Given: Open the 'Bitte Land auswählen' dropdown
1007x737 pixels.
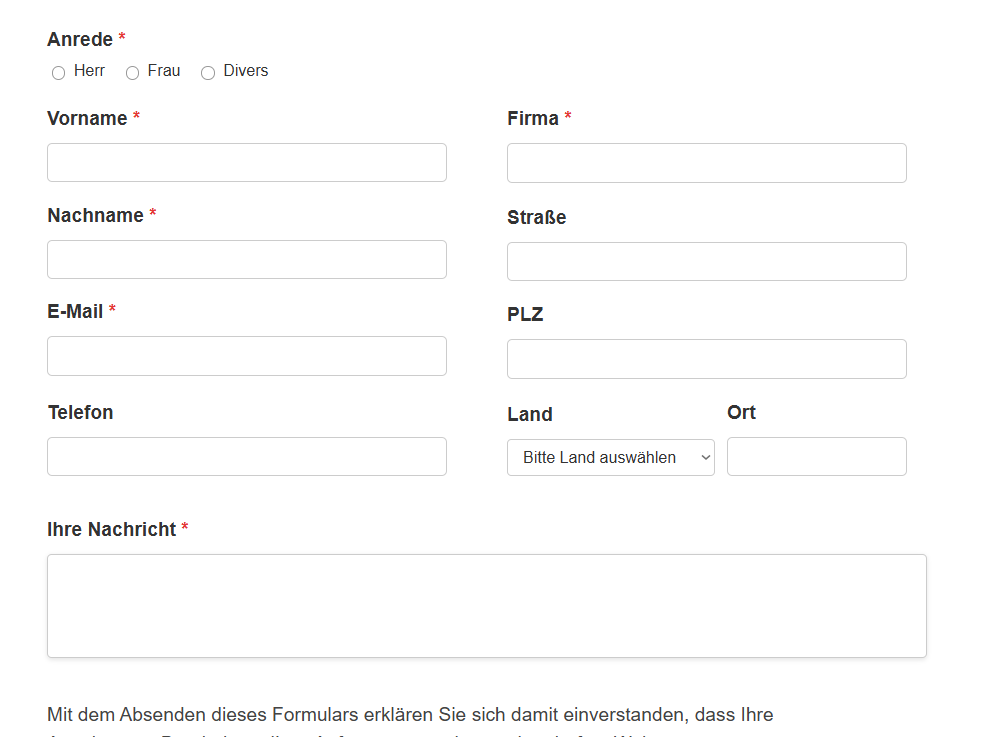Looking at the screenshot, I should tap(610, 457).
